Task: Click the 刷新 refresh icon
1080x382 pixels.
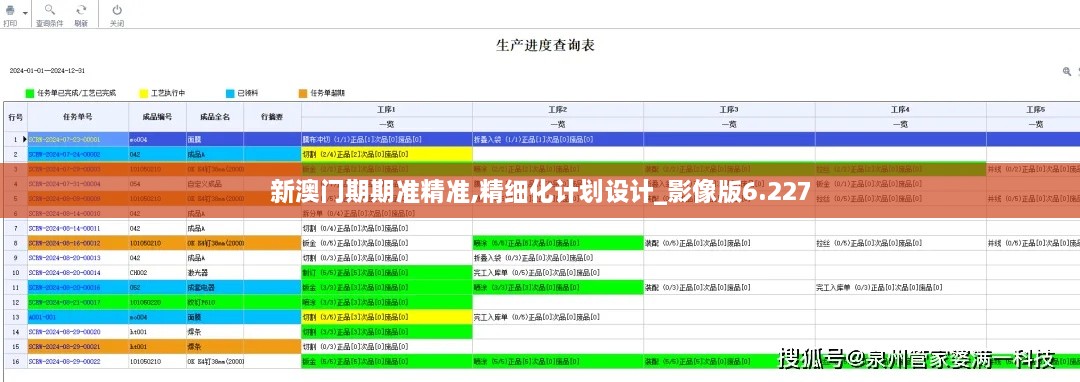Action: pyautogui.click(x=81, y=10)
